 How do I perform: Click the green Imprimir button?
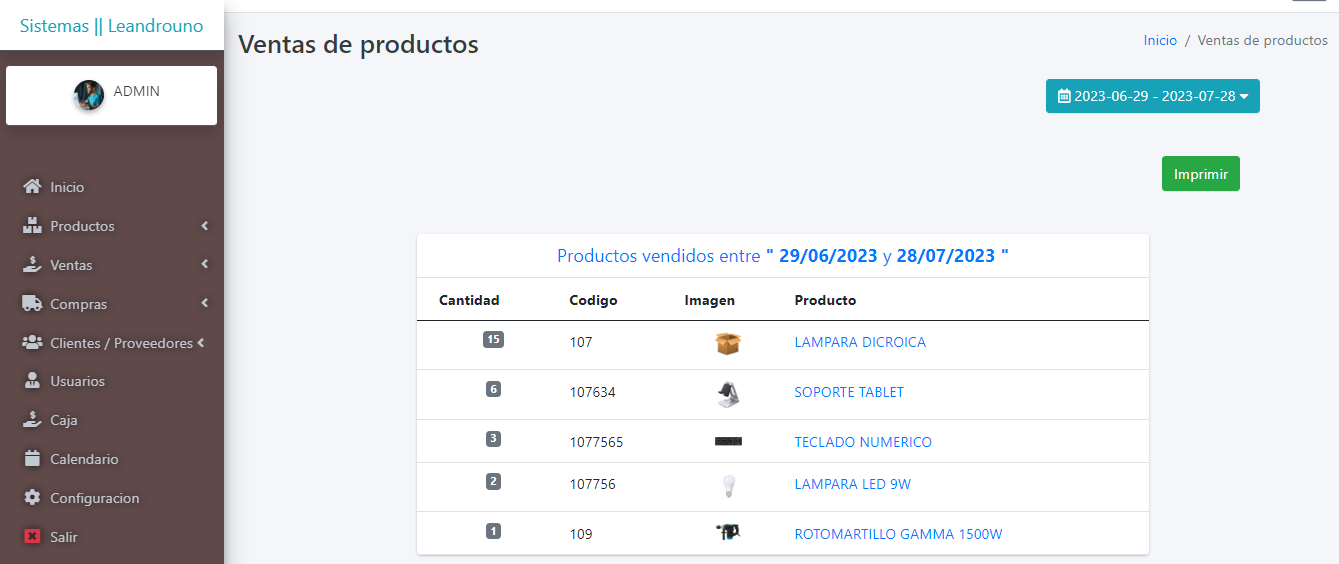pyautogui.click(x=1201, y=174)
